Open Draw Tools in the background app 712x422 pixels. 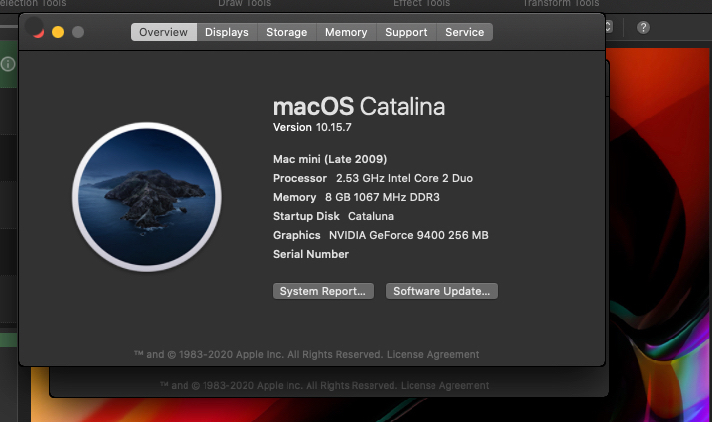(244, 4)
